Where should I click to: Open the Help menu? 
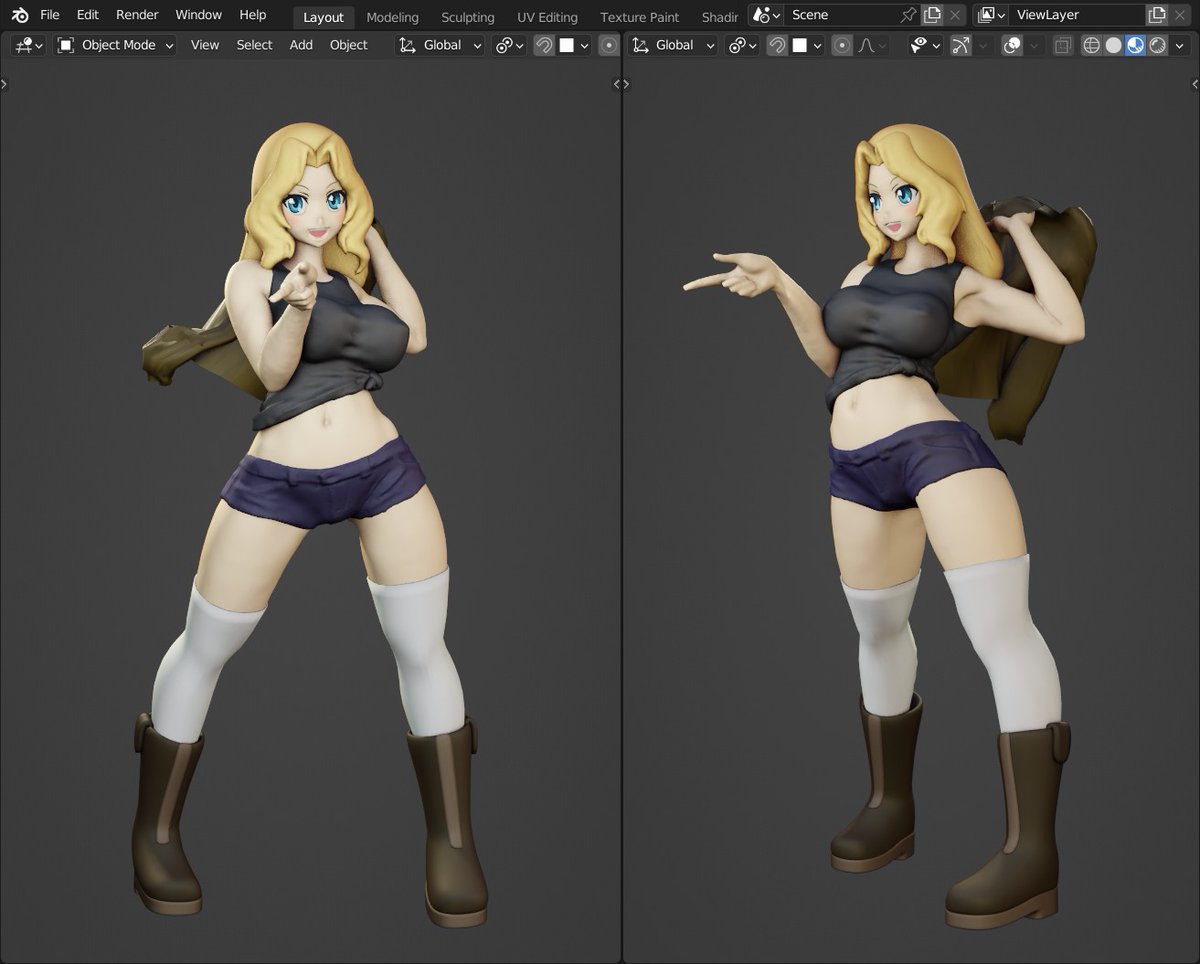click(253, 15)
